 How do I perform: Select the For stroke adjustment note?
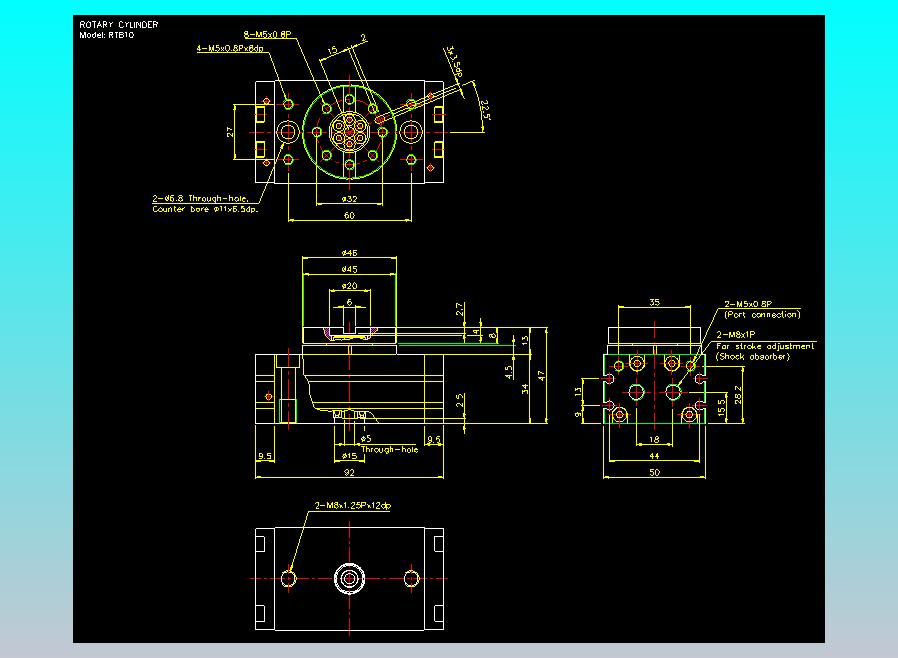(x=765, y=346)
